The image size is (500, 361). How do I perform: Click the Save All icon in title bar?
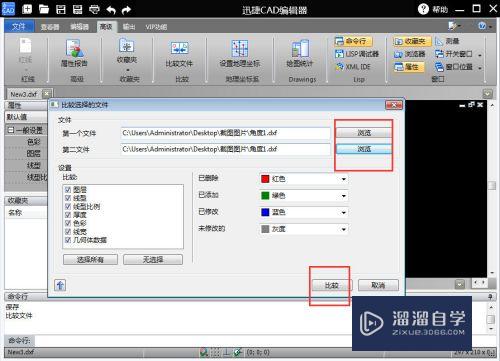coord(78,9)
